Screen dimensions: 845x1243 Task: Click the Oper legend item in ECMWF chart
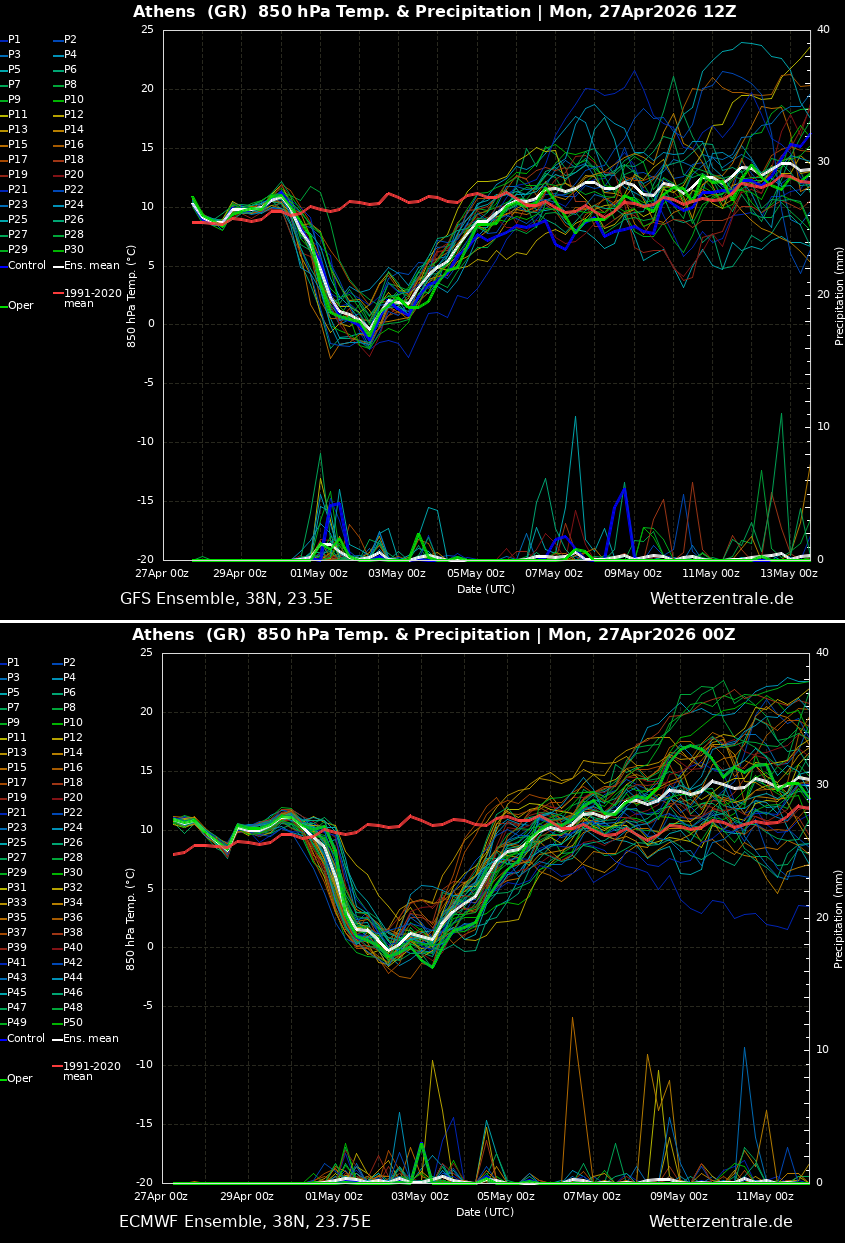20,1079
